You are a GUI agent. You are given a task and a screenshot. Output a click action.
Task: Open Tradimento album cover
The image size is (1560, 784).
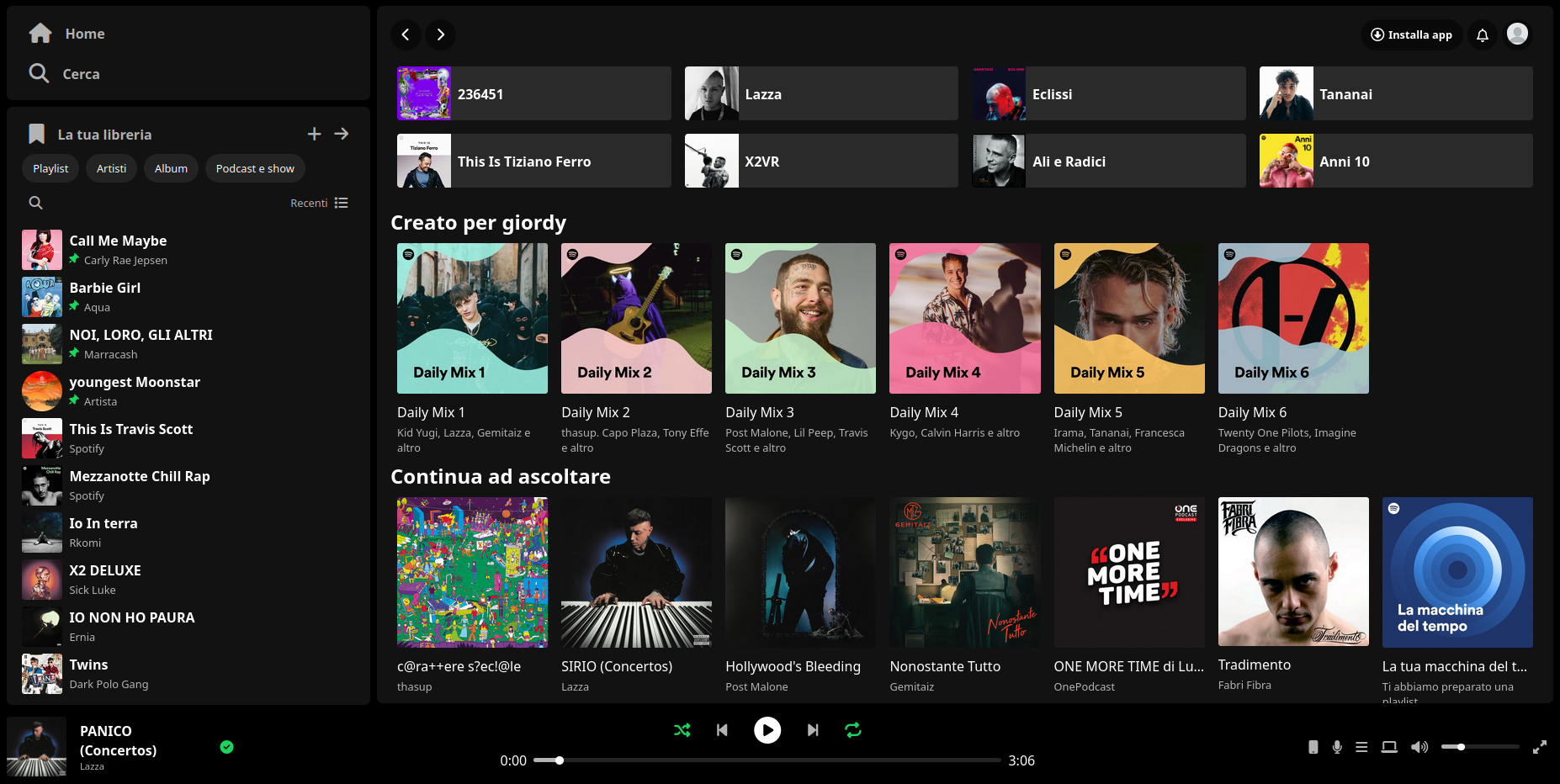(x=1293, y=571)
